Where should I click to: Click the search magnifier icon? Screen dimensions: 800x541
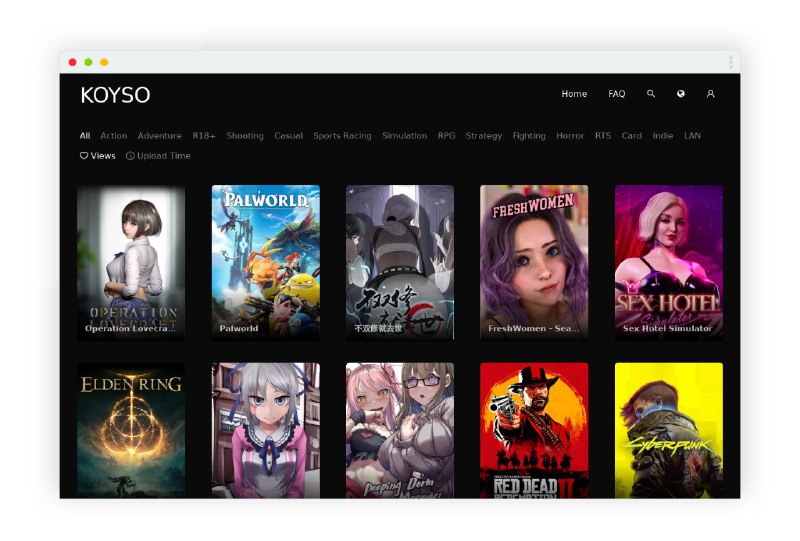651,94
